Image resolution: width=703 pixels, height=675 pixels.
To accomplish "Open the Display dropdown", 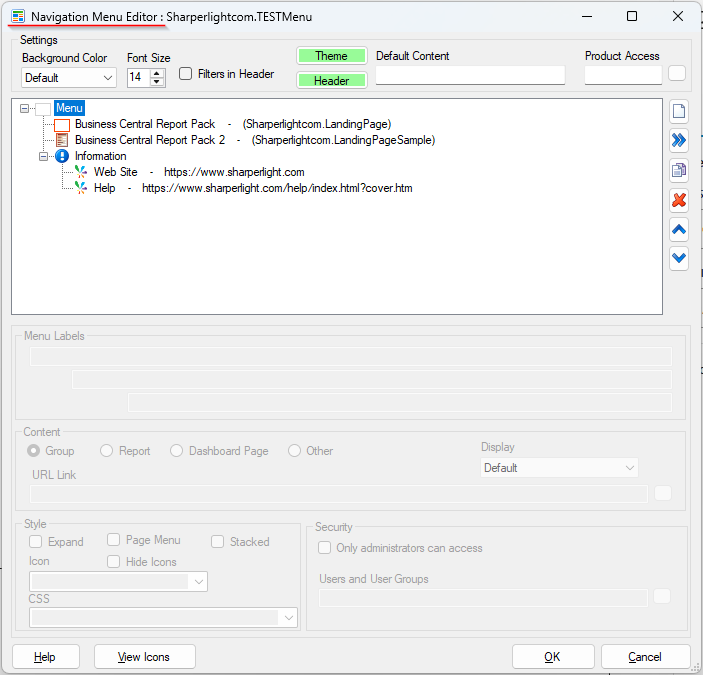I will [559, 467].
